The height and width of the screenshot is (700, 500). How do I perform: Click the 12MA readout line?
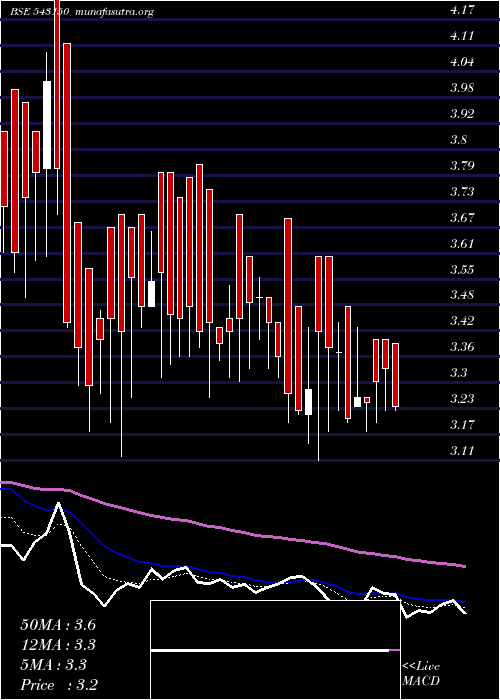pyautogui.click(x=58, y=645)
